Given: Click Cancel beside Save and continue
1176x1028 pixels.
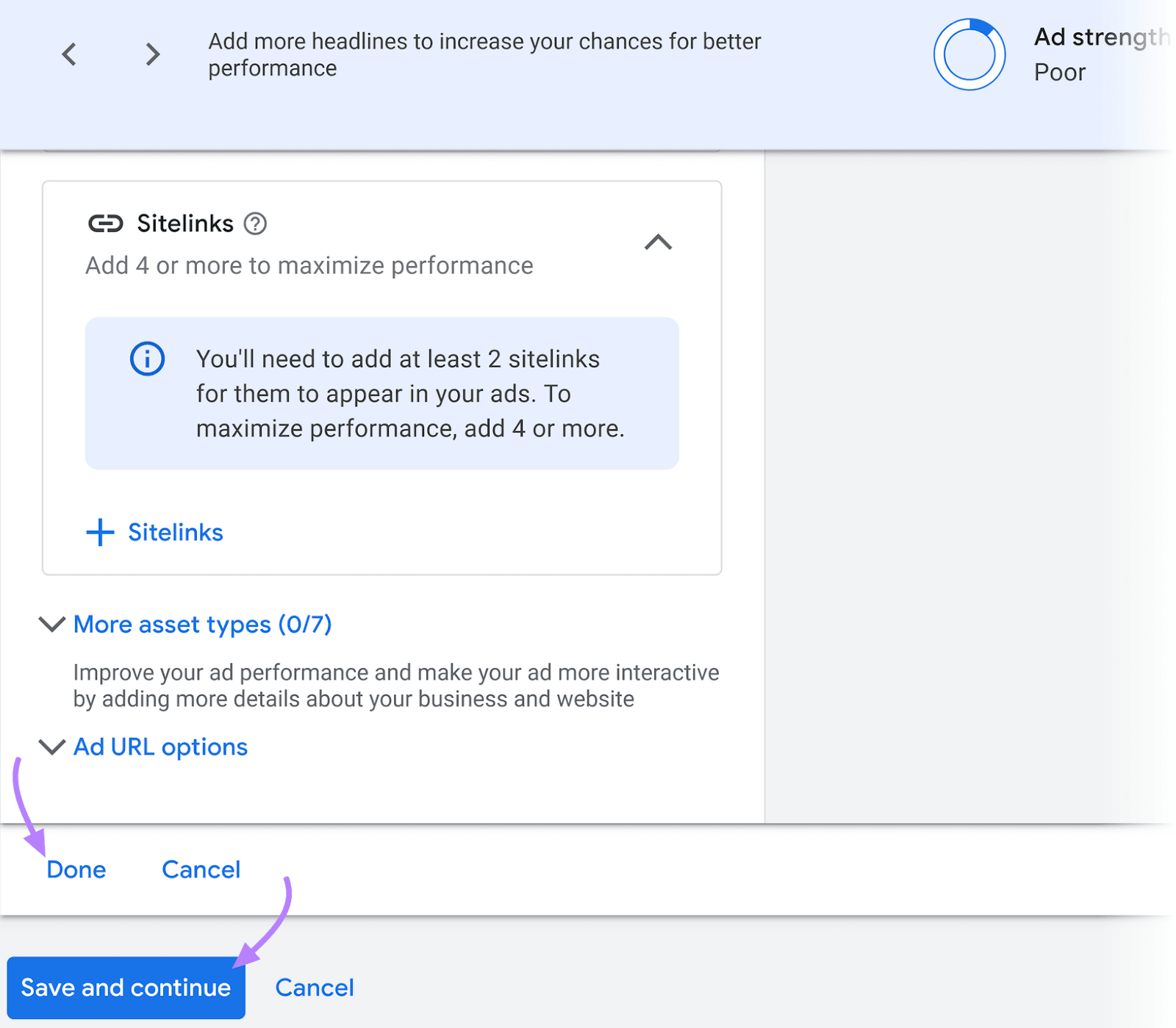Looking at the screenshot, I should click(x=314, y=988).
